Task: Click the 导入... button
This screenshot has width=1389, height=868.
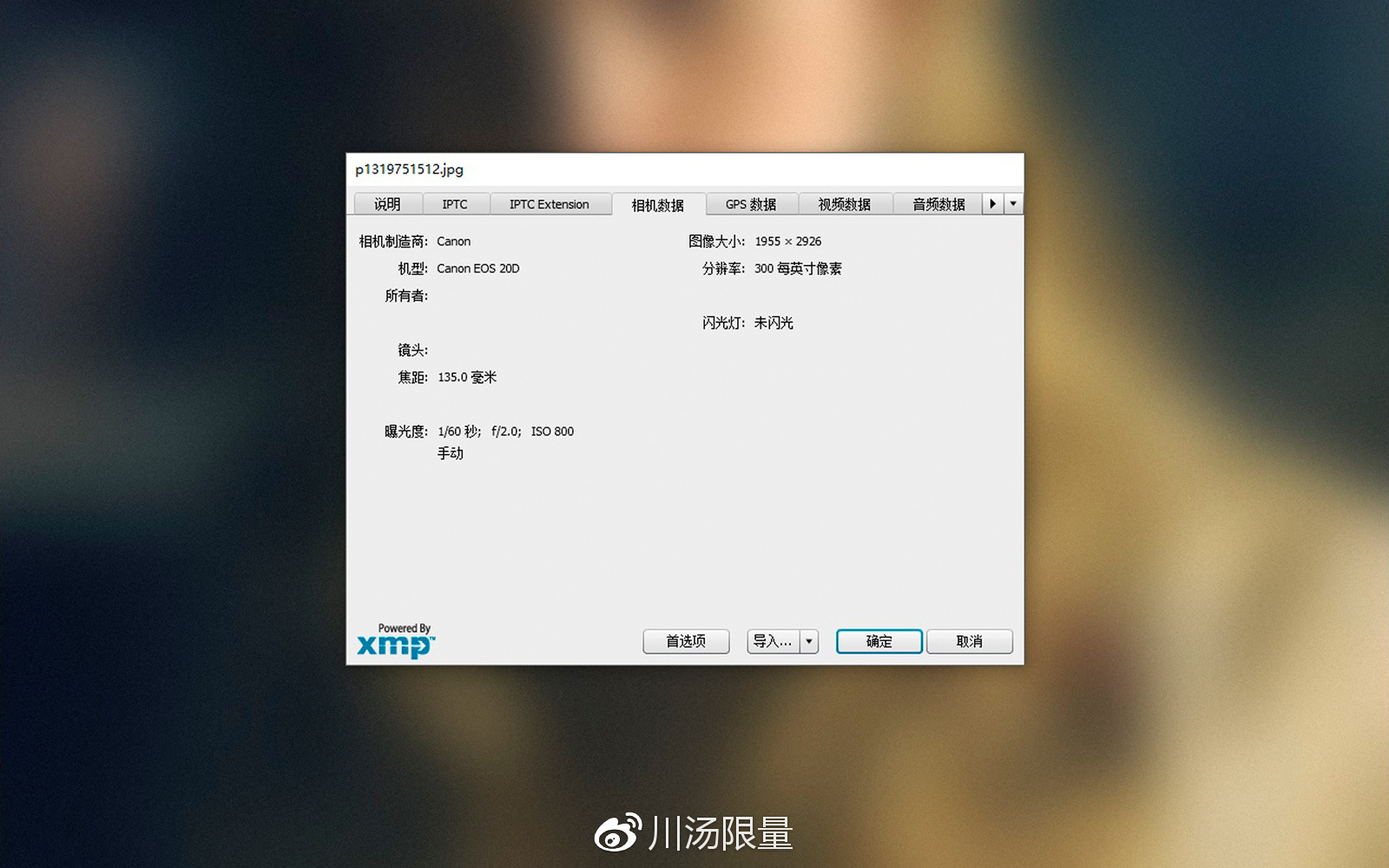Action: coord(773,641)
